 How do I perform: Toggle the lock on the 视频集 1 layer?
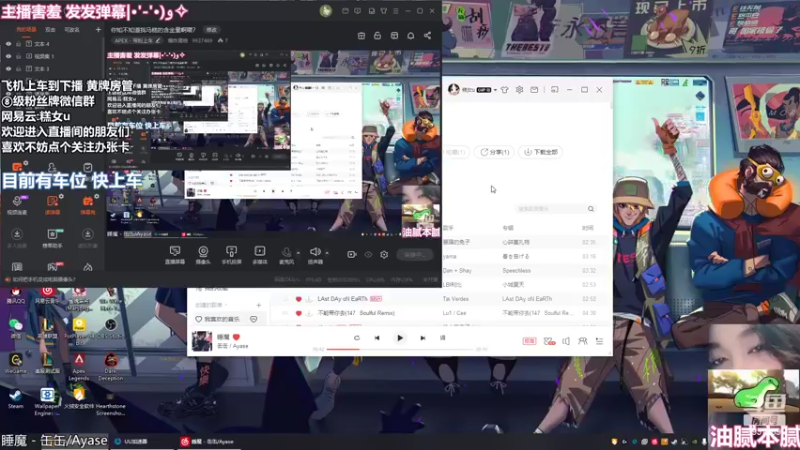pos(18,56)
